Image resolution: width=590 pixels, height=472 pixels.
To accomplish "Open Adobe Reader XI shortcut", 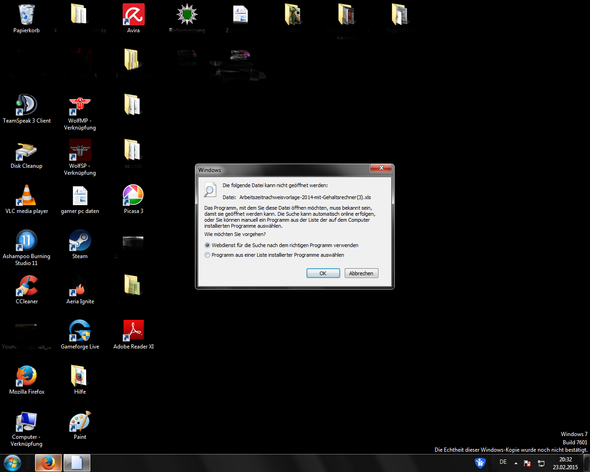I will pyautogui.click(x=133, y=334).
